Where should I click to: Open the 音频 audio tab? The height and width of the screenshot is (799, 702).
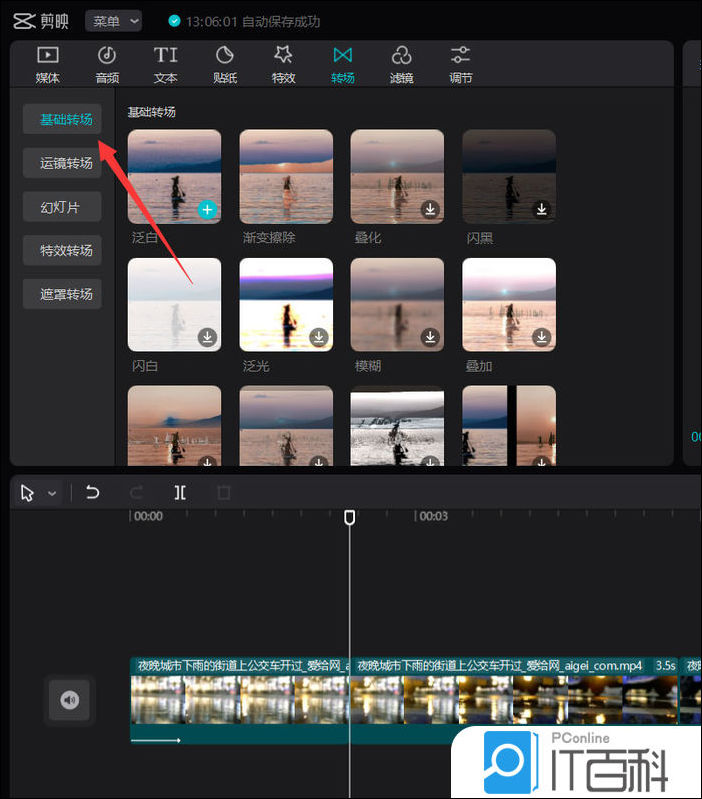[x=107, y=65]
